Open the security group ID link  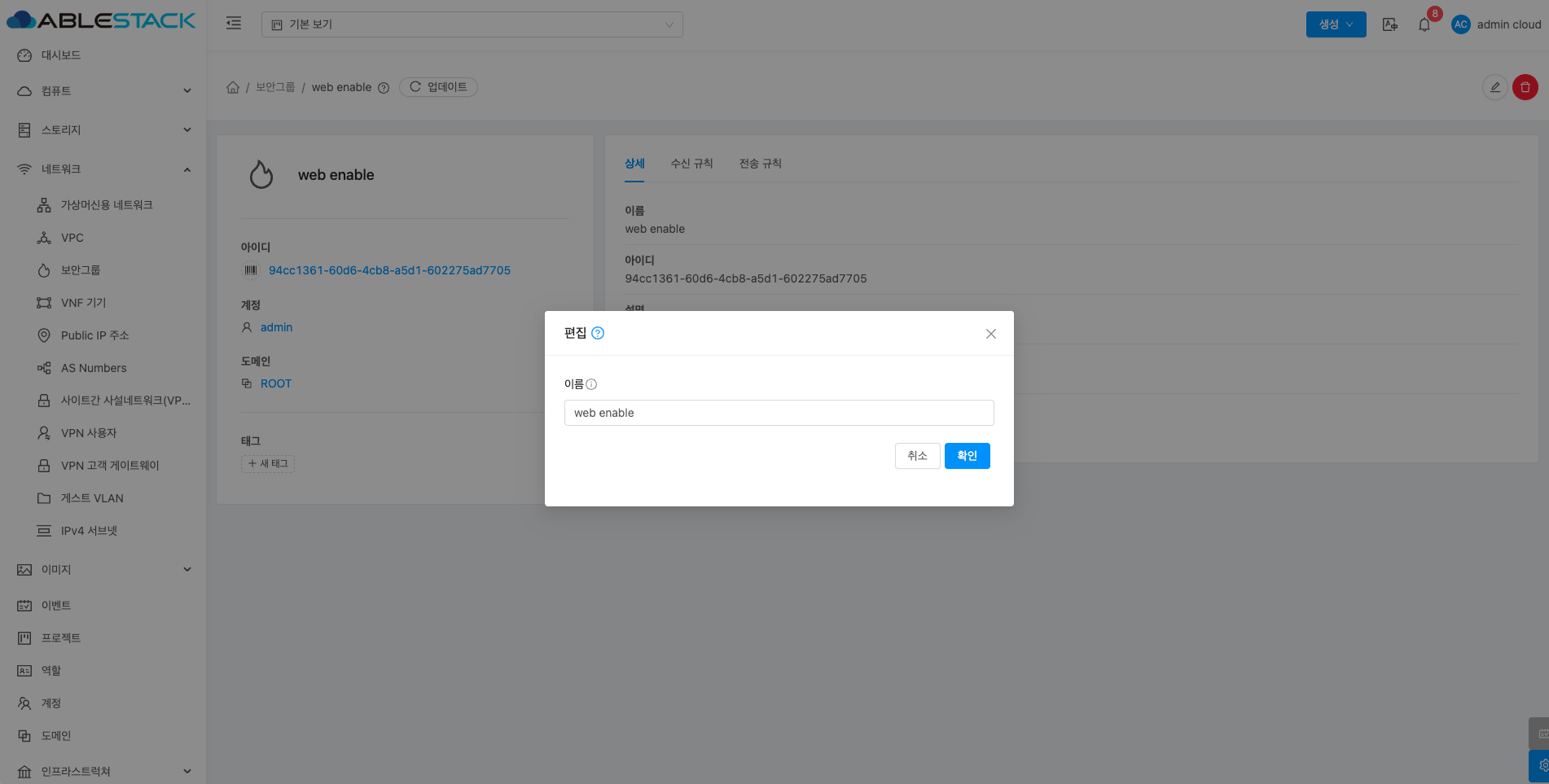pos(389,270)
